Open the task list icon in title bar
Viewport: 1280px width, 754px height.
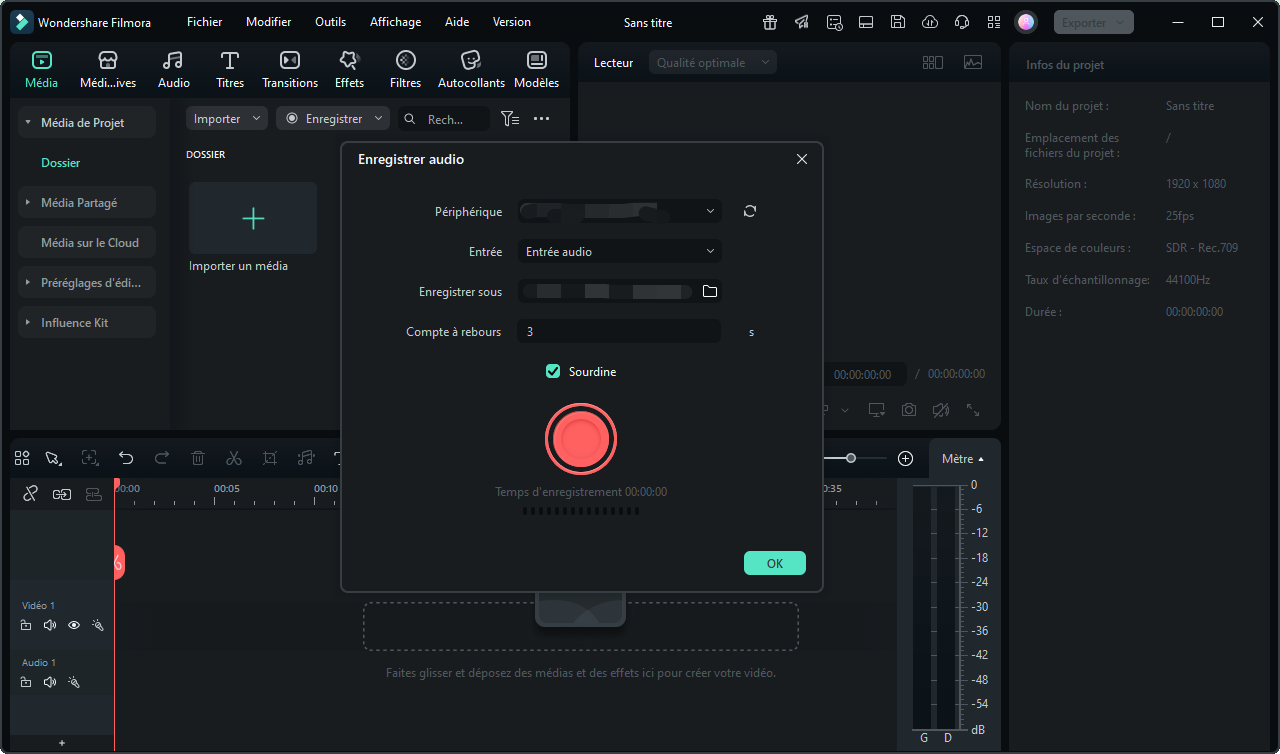[x=834, y=22]
